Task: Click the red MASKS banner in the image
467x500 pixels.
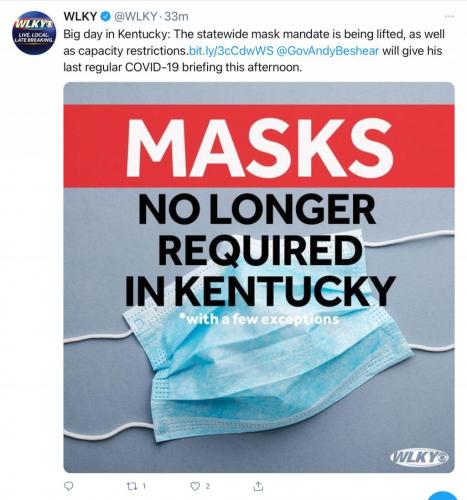Action: coord(259,146)
